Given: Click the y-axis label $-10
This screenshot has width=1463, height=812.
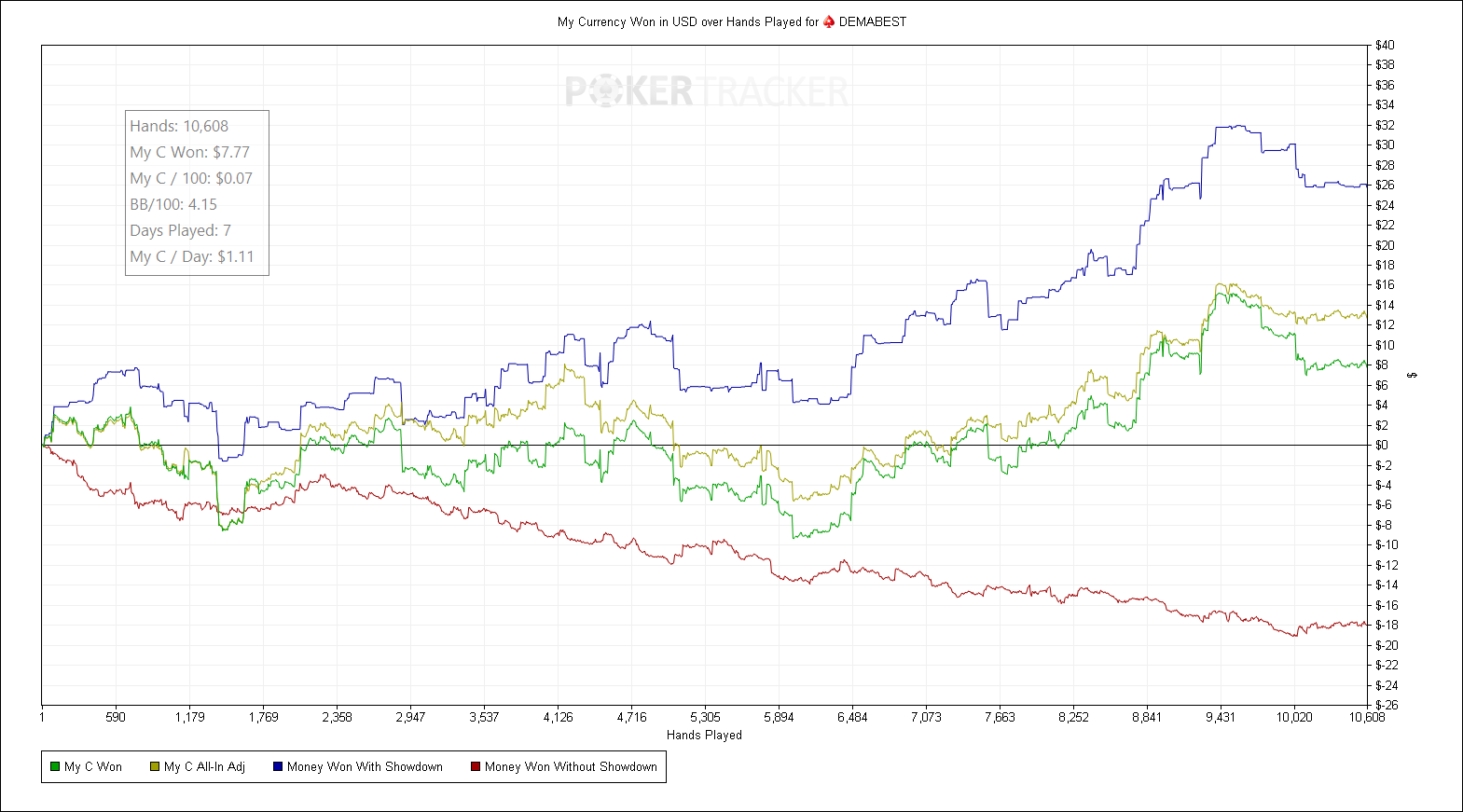Looking at the screenshot, I should (x=1387, y=544).
